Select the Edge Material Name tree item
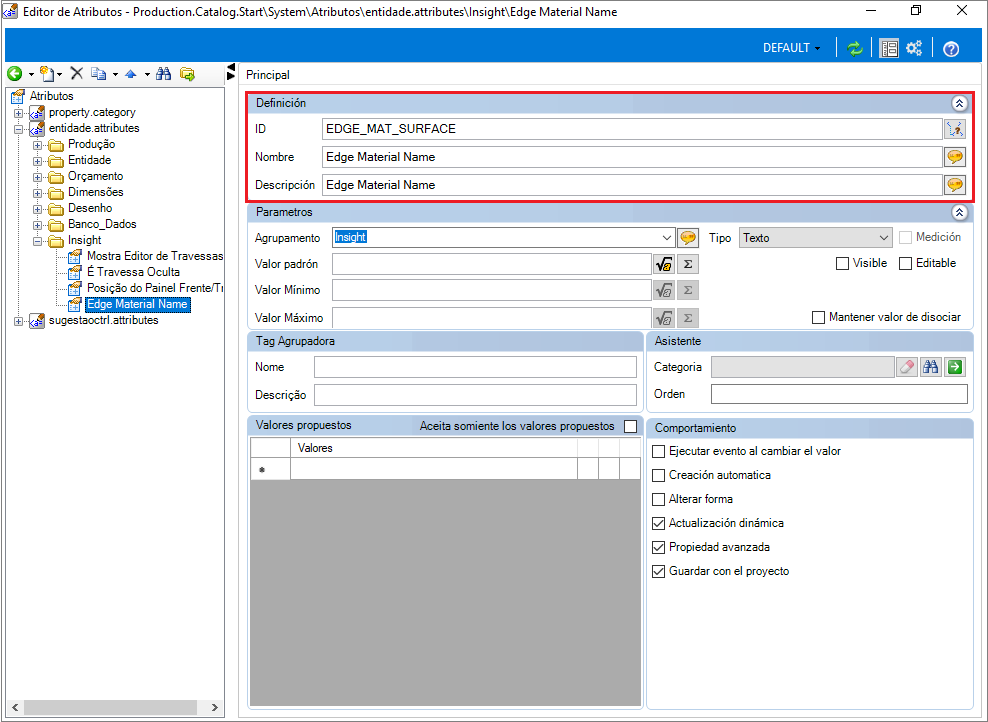988x722 pixels. coord(137,304)
